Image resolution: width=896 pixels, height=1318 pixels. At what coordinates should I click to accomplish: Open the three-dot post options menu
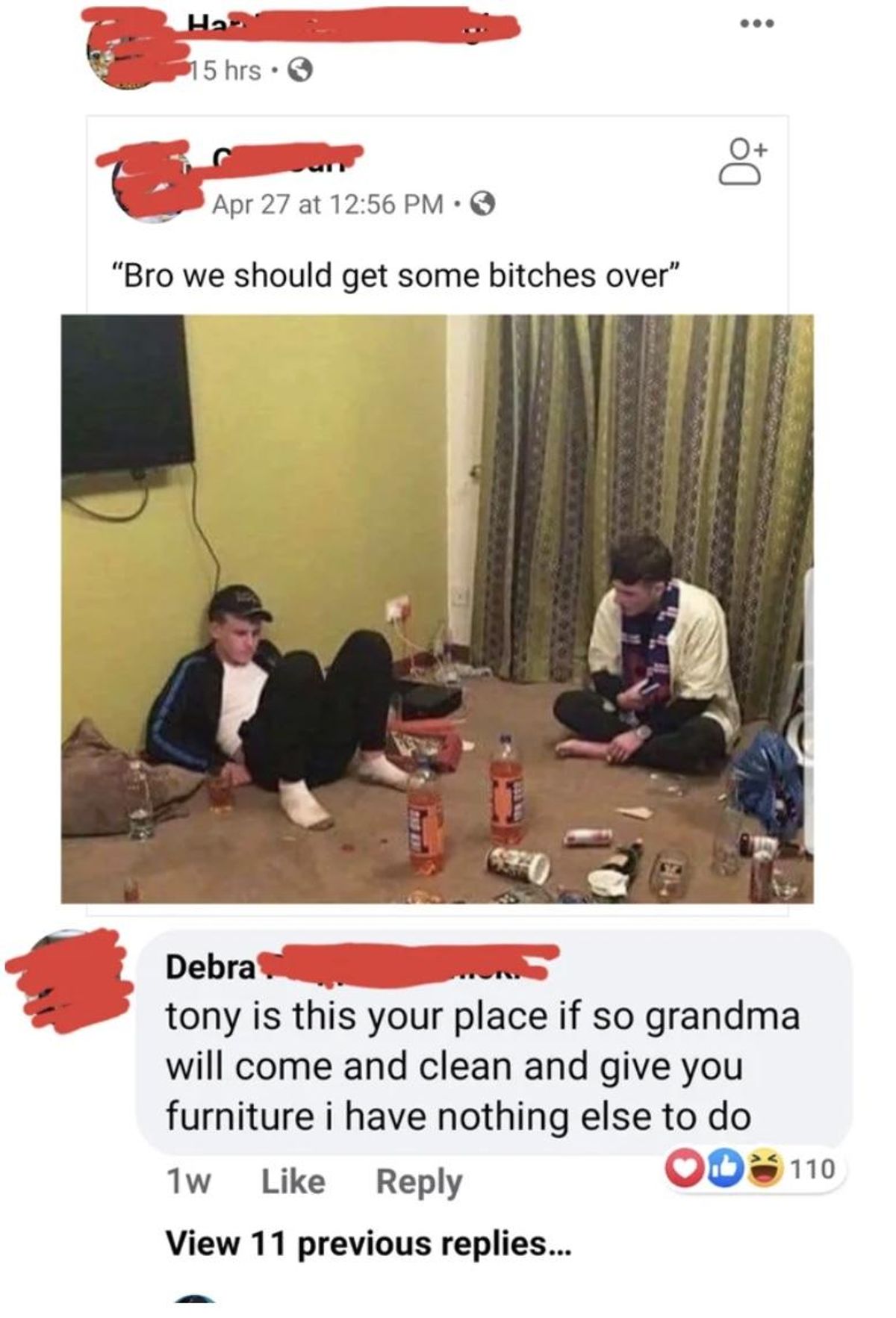(757, 24)
